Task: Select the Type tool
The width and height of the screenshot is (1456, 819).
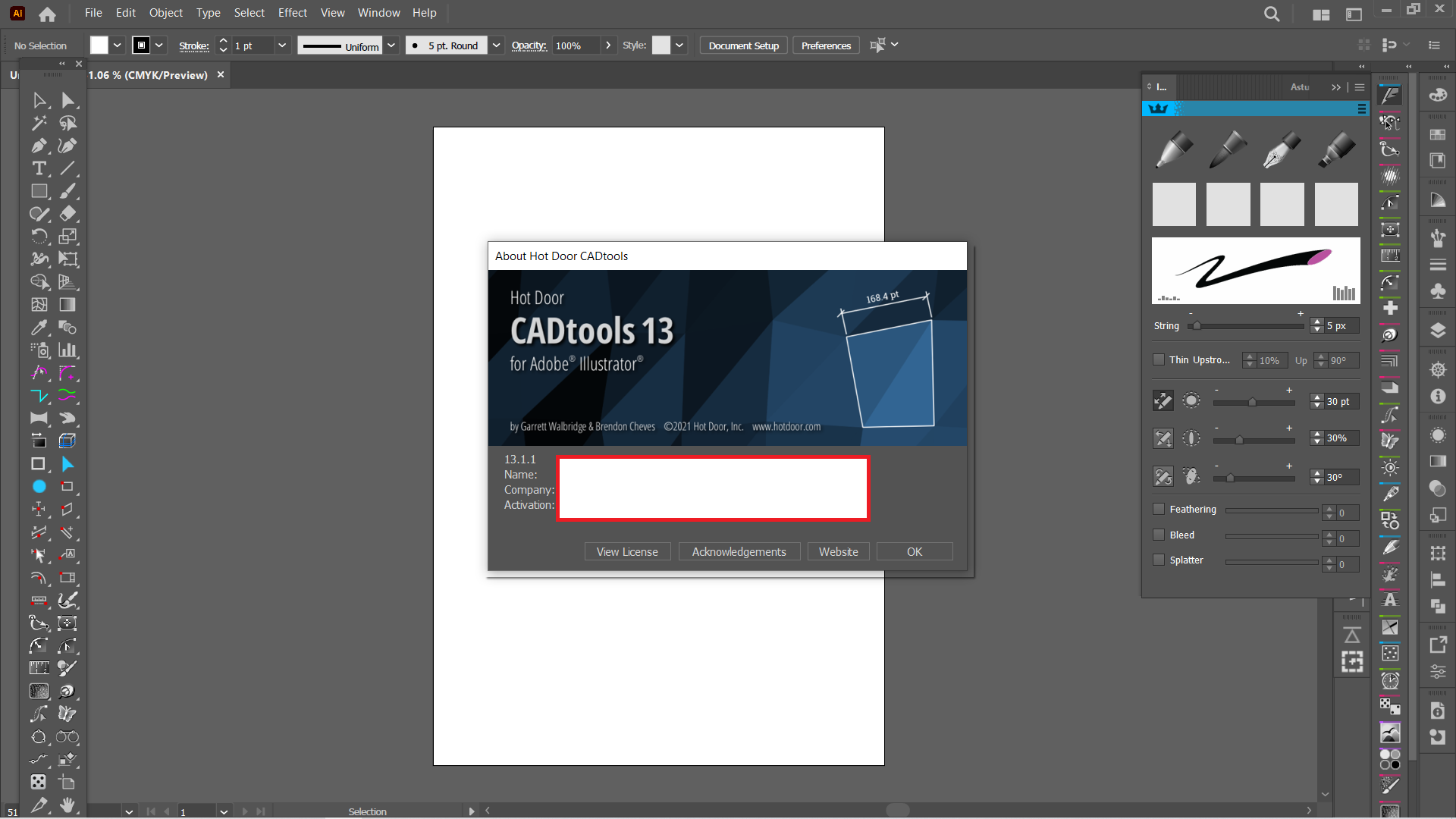Action: [39, 168]
